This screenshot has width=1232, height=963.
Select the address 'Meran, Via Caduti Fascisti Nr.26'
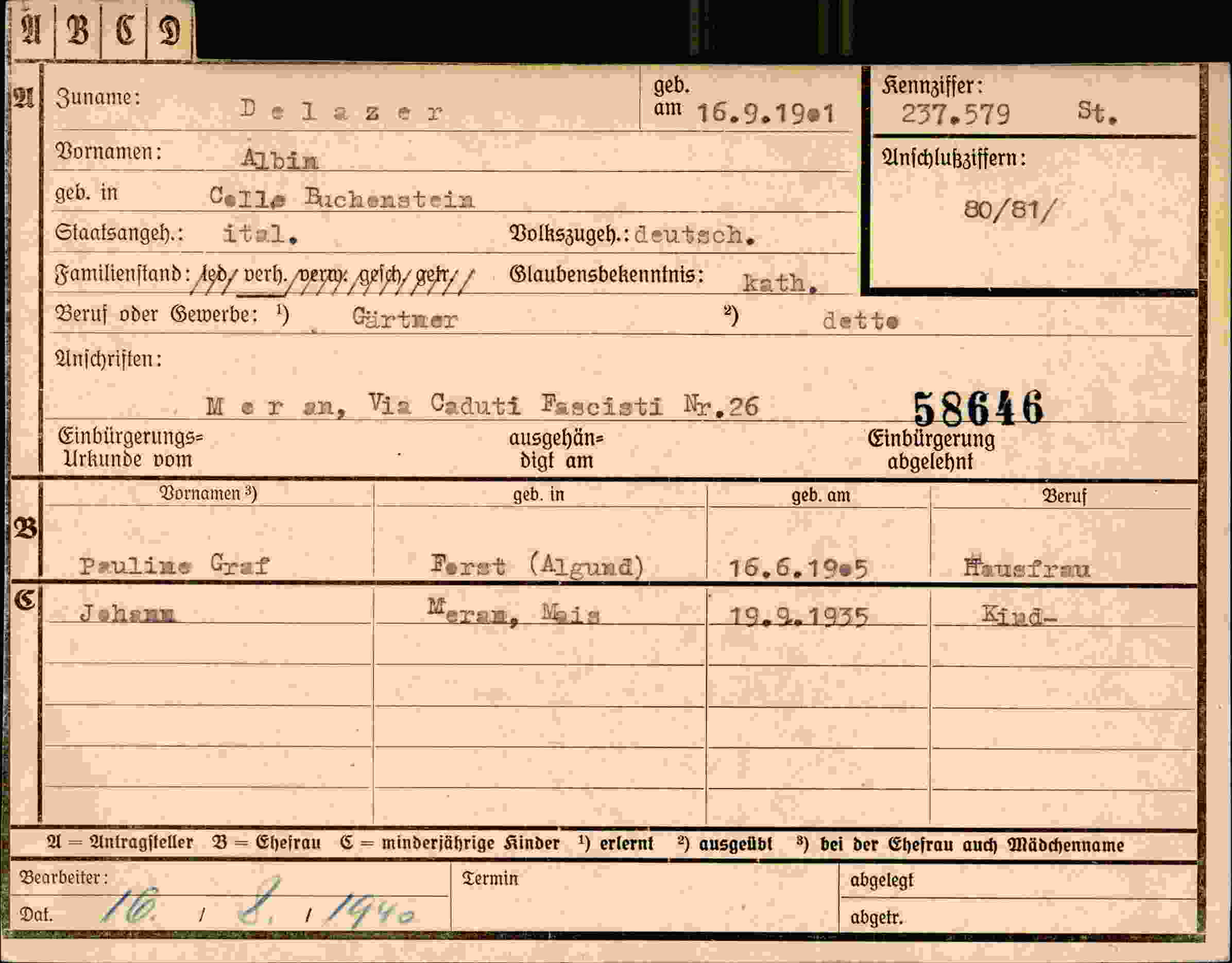(482, 404)
